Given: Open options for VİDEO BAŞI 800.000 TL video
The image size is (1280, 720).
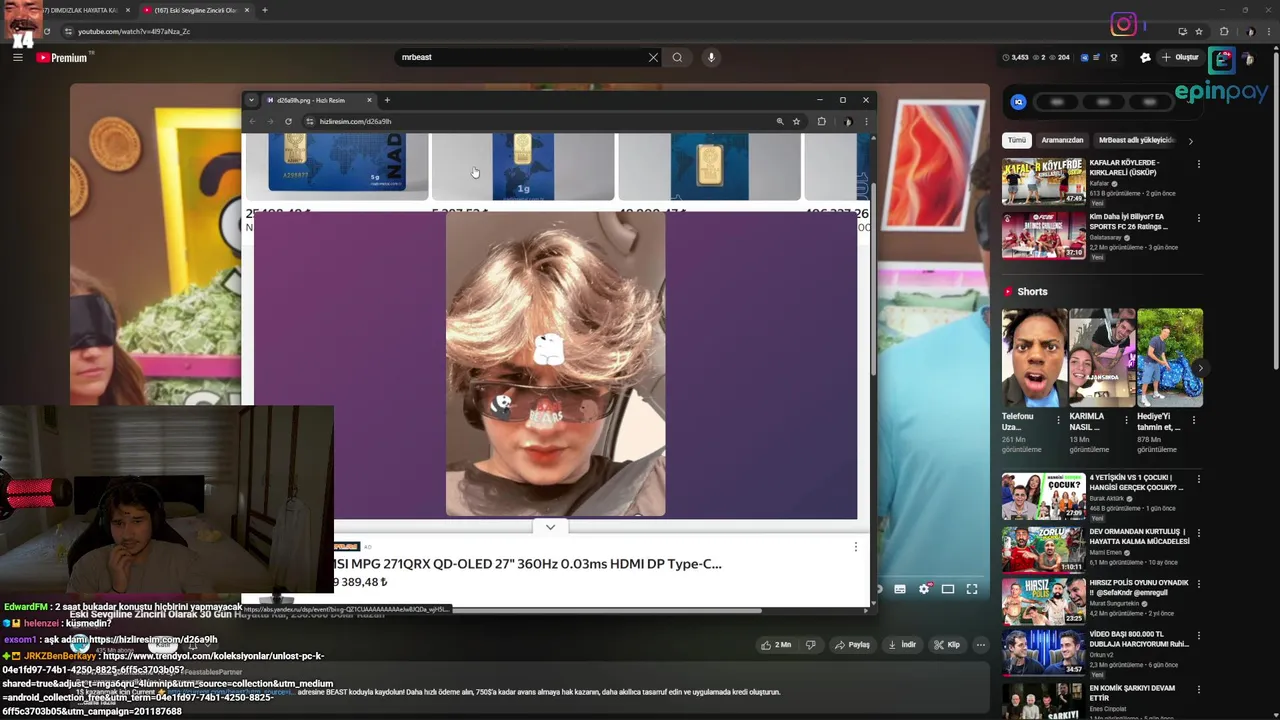Looking at the screenshot, I should pyautogui.click(x=1198, y=636).
